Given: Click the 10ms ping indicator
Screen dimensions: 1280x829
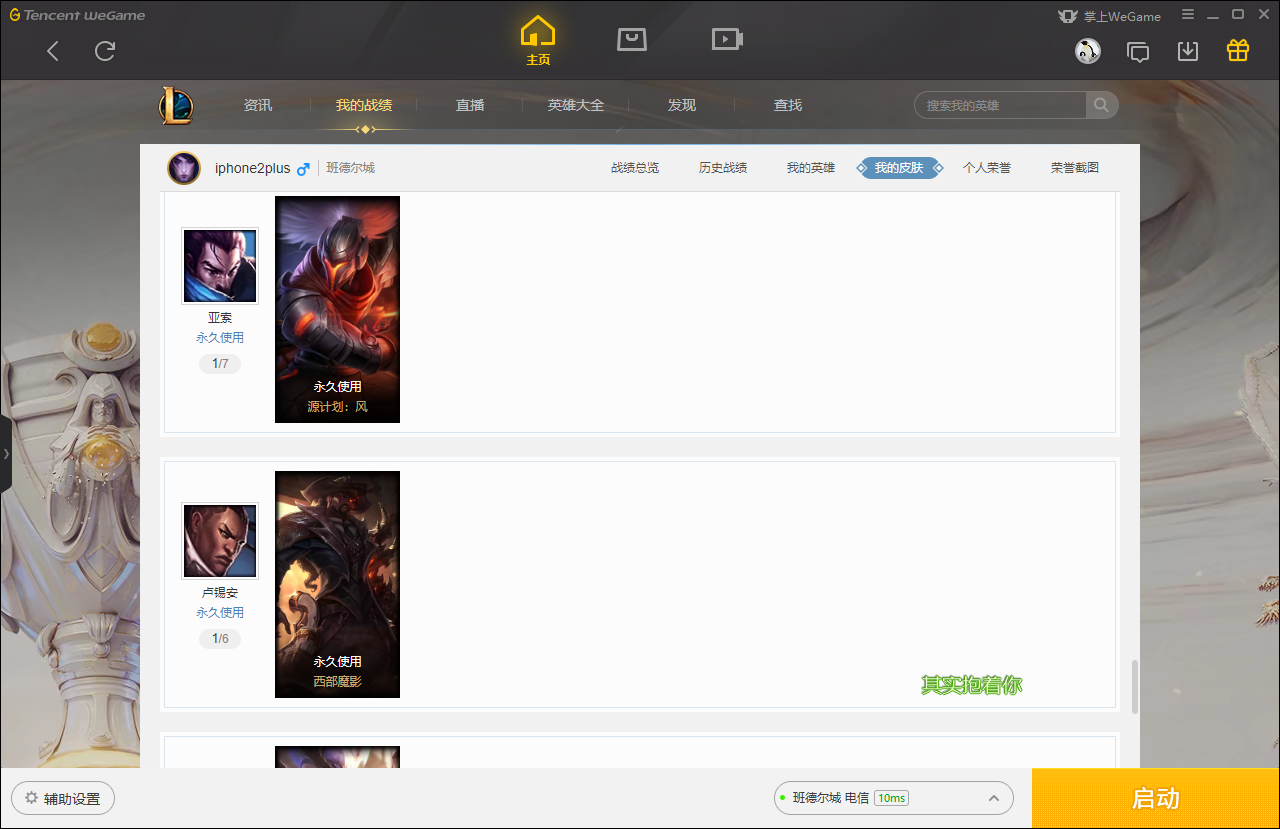Looking at the screenshot, I should pyautogui.click(x=891, y=798).
